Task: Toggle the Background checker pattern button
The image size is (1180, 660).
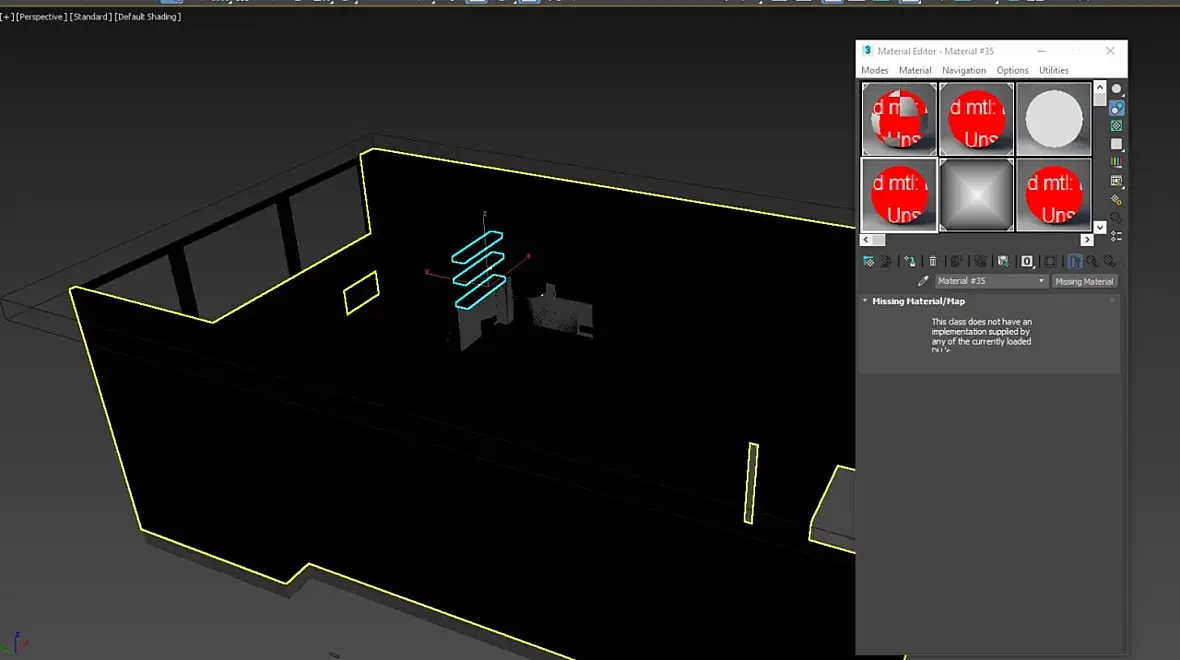Action: (1117, 126)
